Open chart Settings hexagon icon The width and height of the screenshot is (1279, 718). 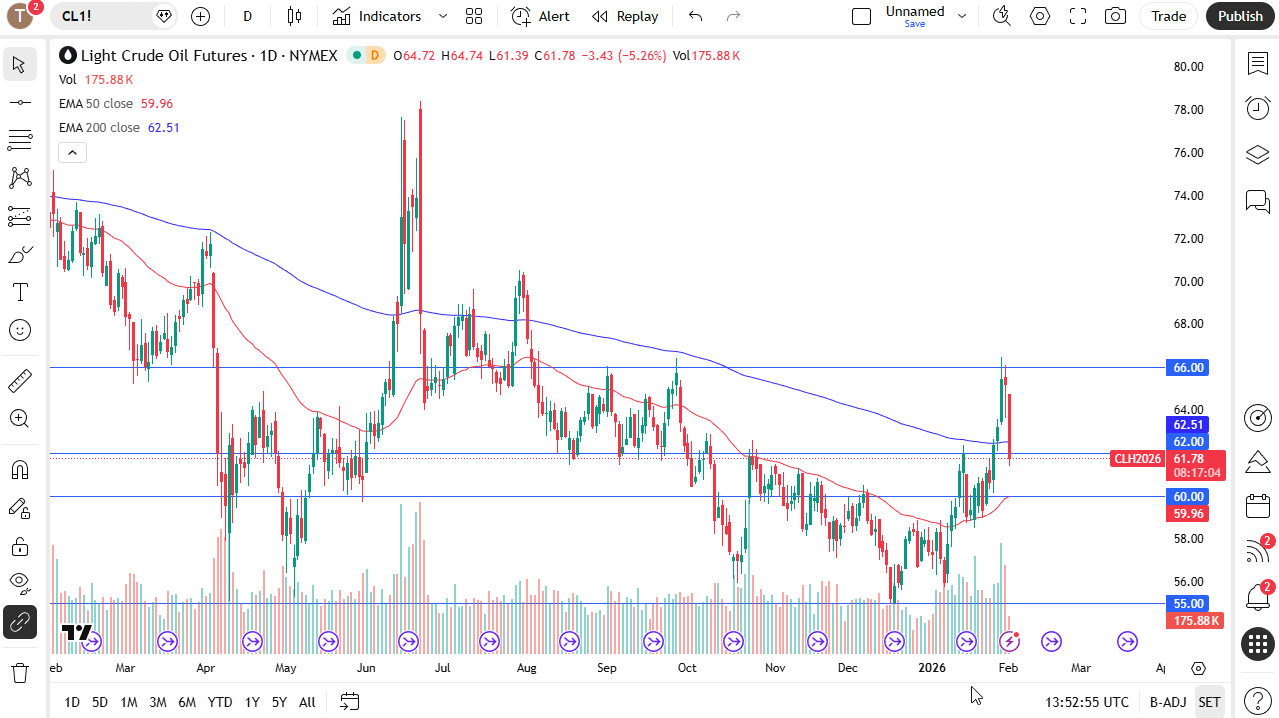pyautogui.click(x=1040, y=16)
